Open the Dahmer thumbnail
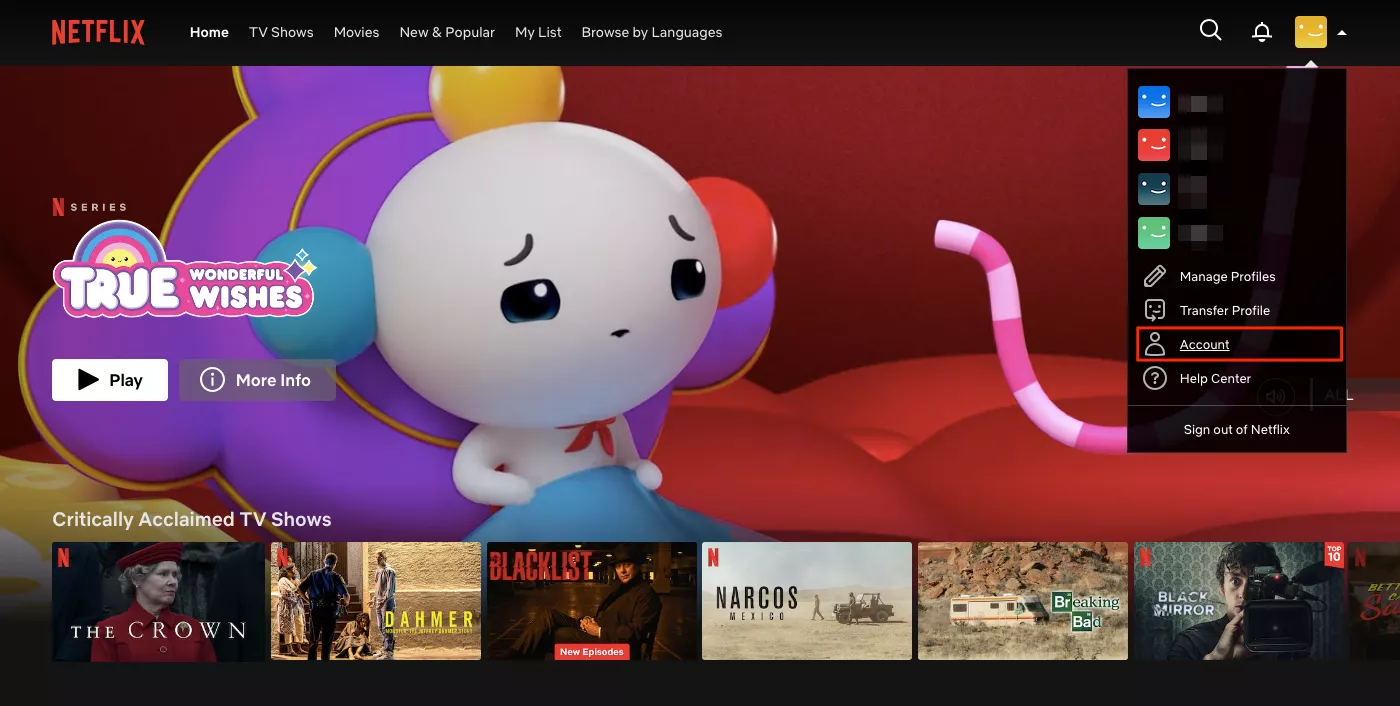This screenshot has width=1400, height=706. (x=376, y=601)
